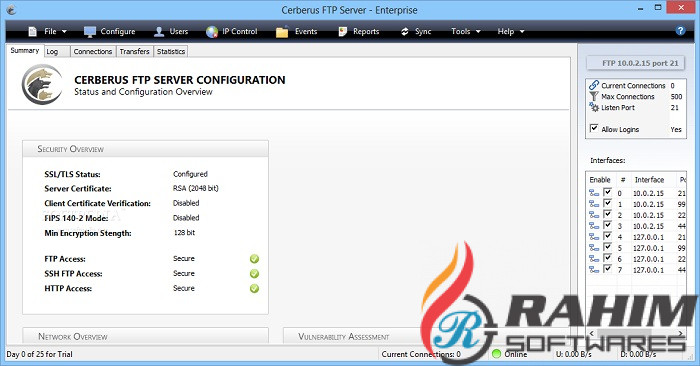Expand the Help dropdown arrow
This screenshot has width=700, height=366.
522,32
